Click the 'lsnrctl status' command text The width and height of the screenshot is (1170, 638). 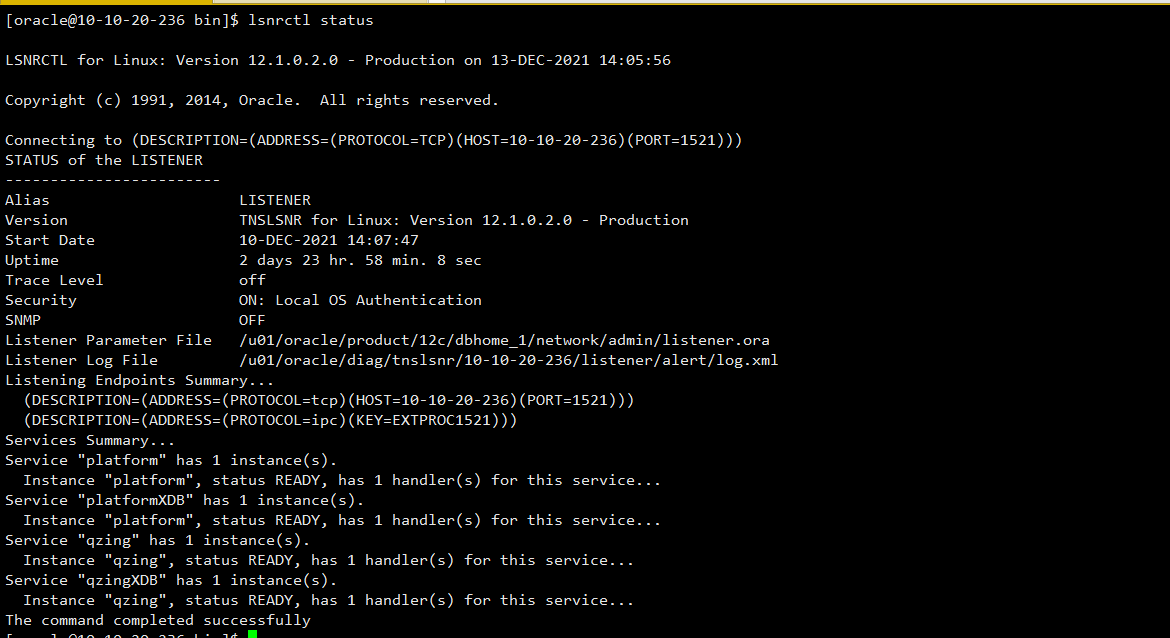(x=310, y=20)
